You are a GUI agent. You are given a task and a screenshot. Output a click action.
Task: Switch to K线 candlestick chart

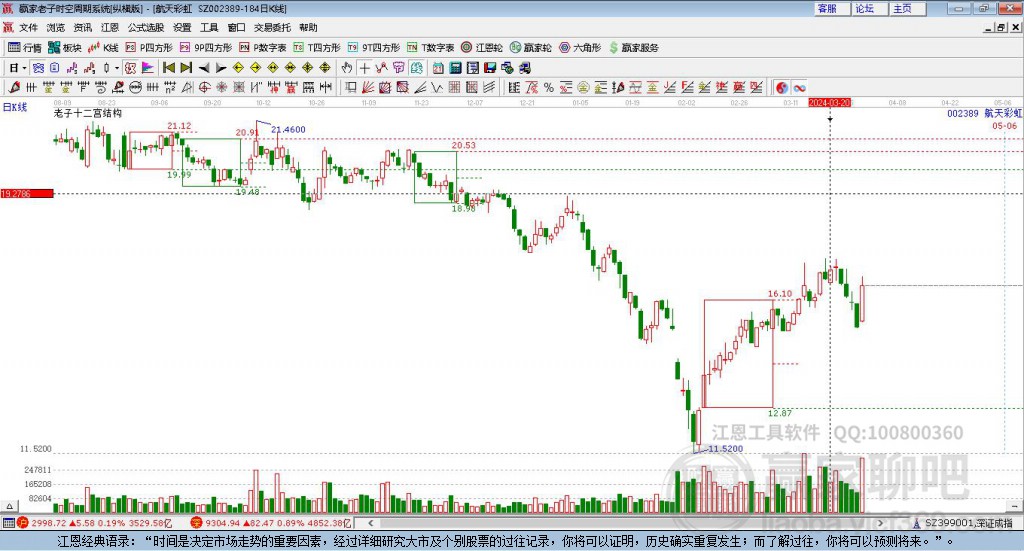103,48
